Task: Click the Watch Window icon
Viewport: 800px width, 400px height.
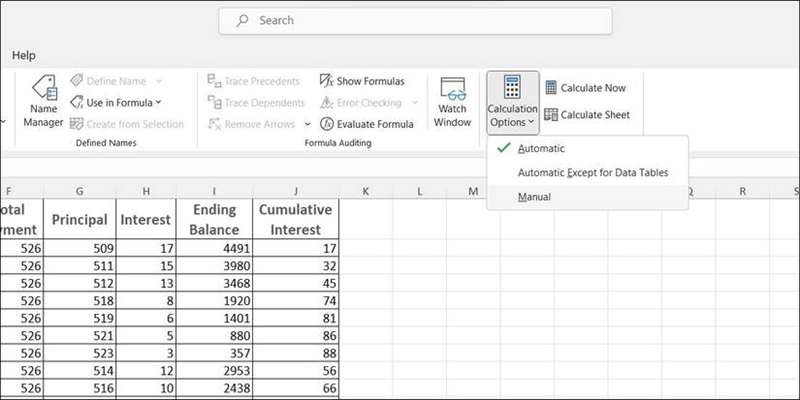Action: click(x=452, y=103)
